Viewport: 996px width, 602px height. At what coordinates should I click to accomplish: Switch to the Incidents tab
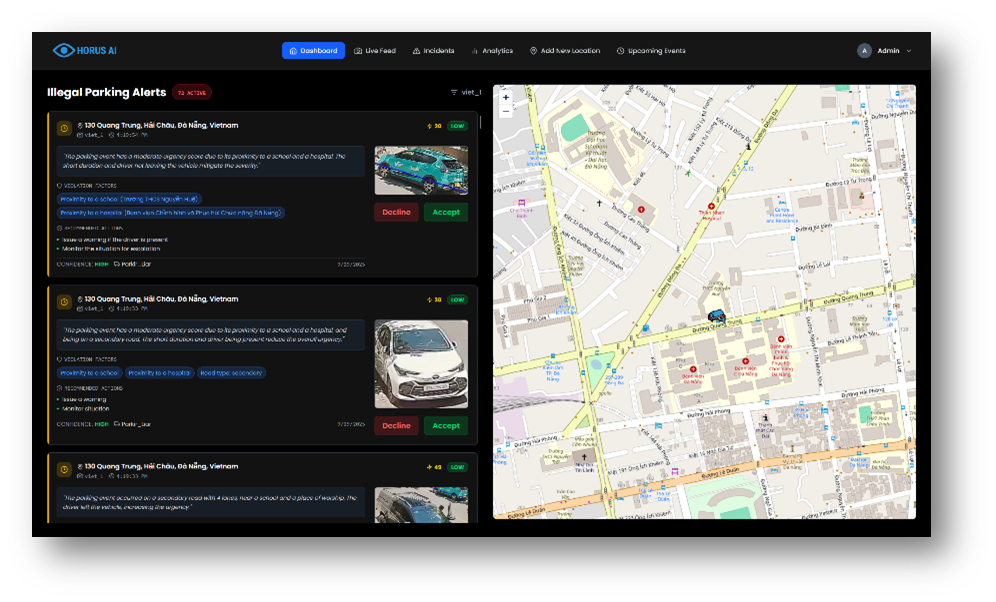coord(433,51)
